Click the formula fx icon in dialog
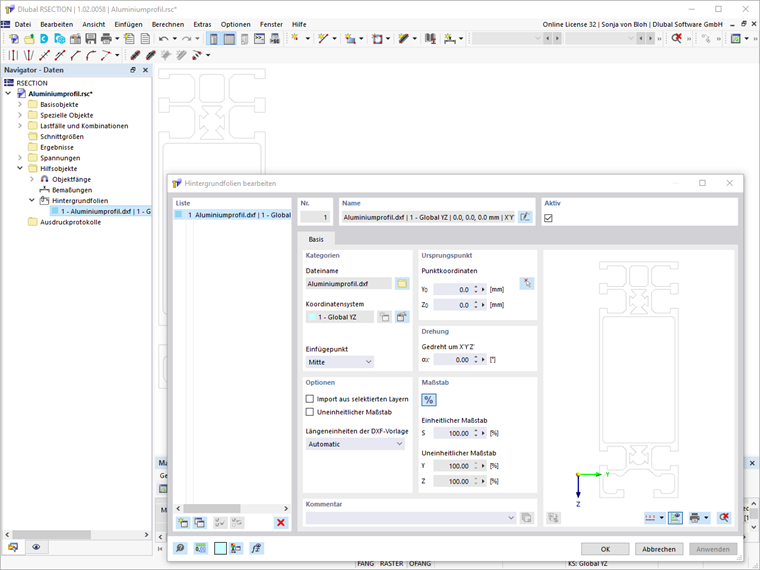The height and width of the screenshot is (570, 760). pyautogui.click(x=256, y=548)
